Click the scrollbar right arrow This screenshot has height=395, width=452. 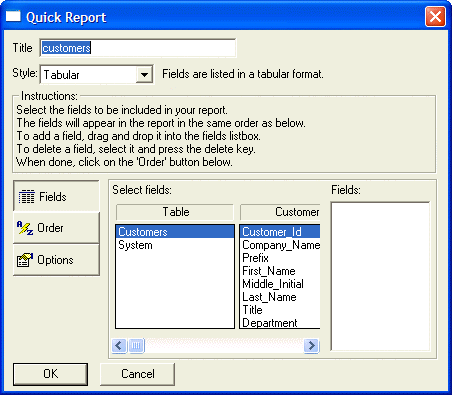click(311, 345)
